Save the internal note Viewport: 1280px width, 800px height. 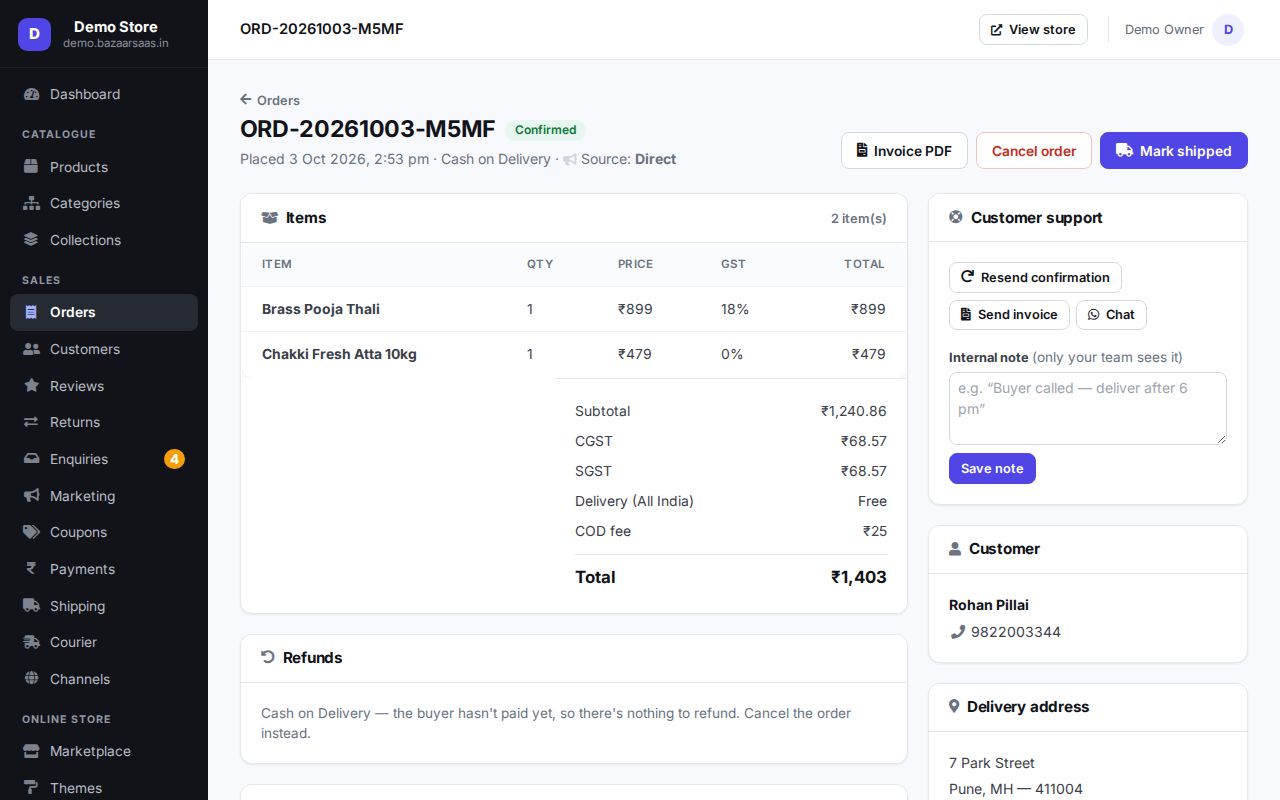[x=992, y=468]
